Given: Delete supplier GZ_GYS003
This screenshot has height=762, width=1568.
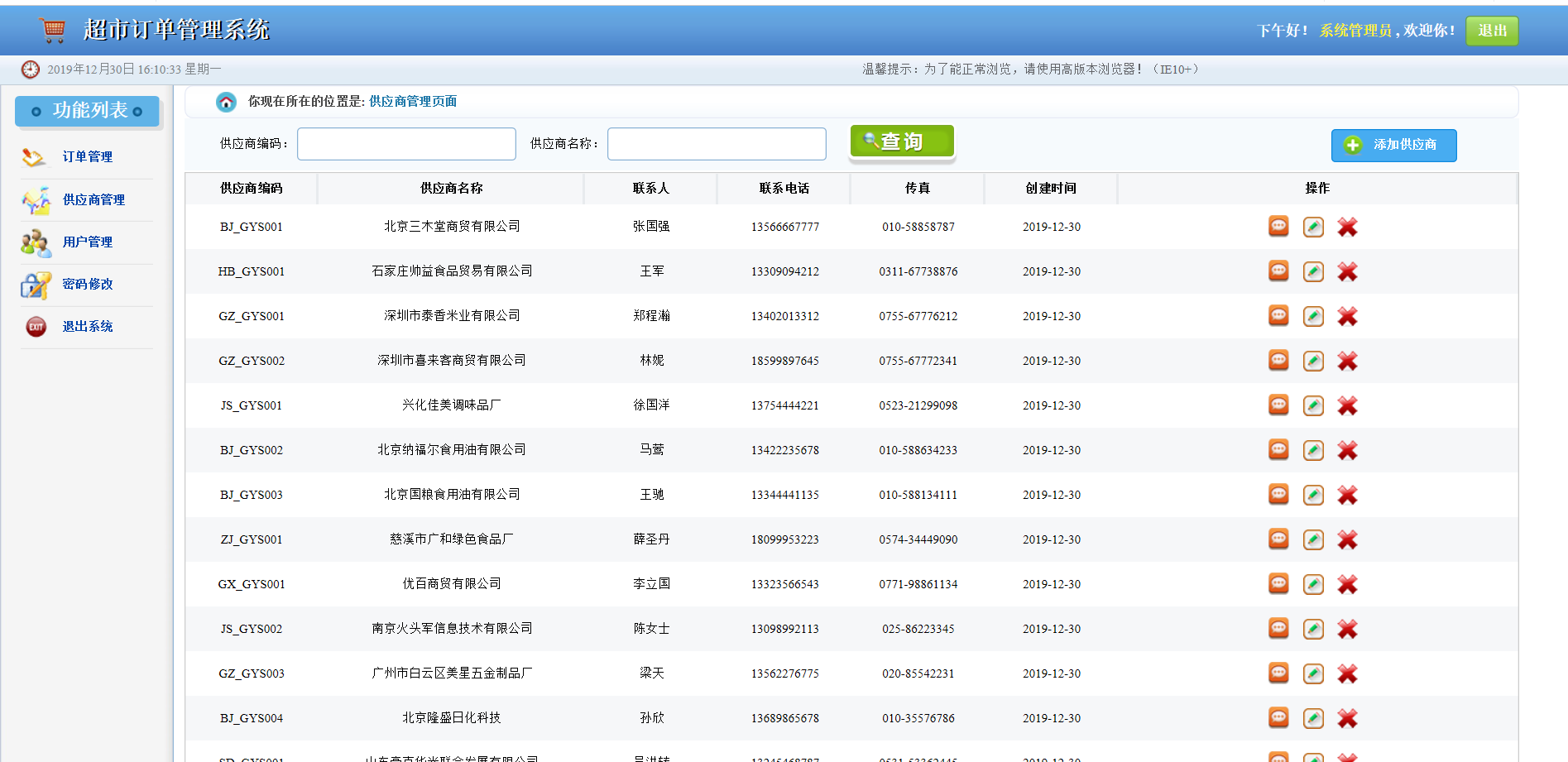Looking at the screenshot, I should tap(1348, 673).
